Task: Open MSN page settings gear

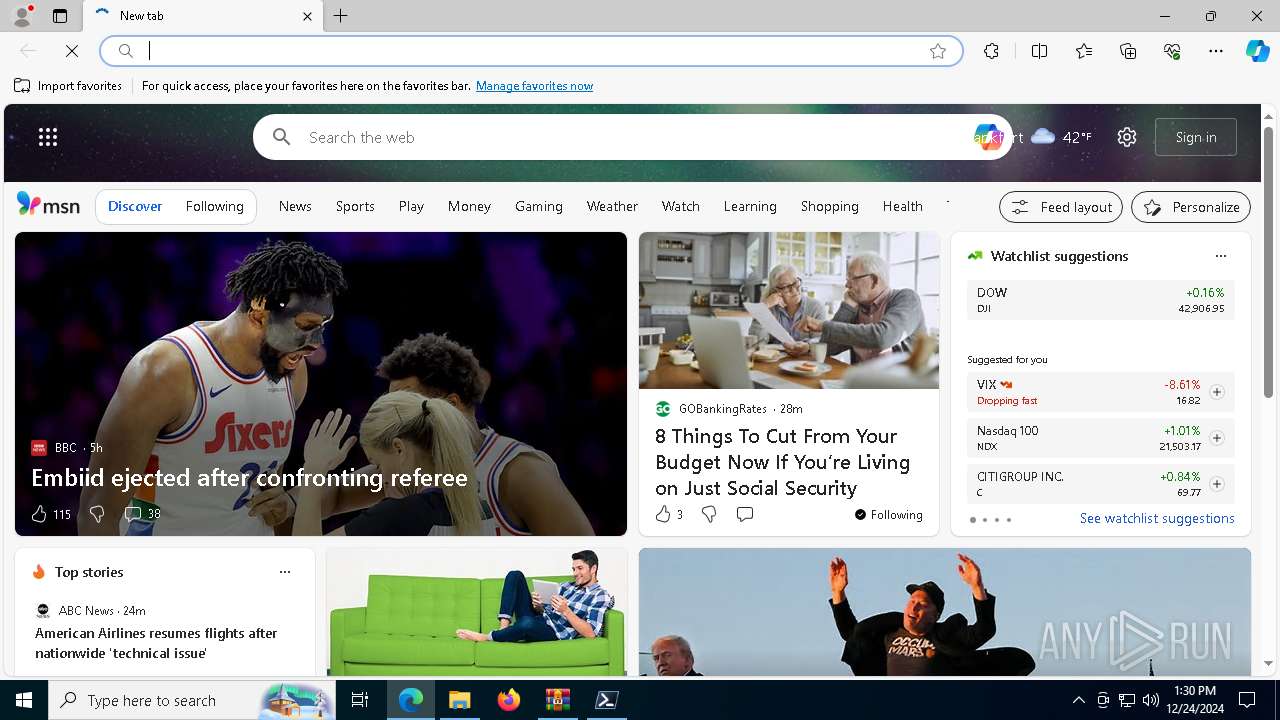Action: coord(1127,137)
